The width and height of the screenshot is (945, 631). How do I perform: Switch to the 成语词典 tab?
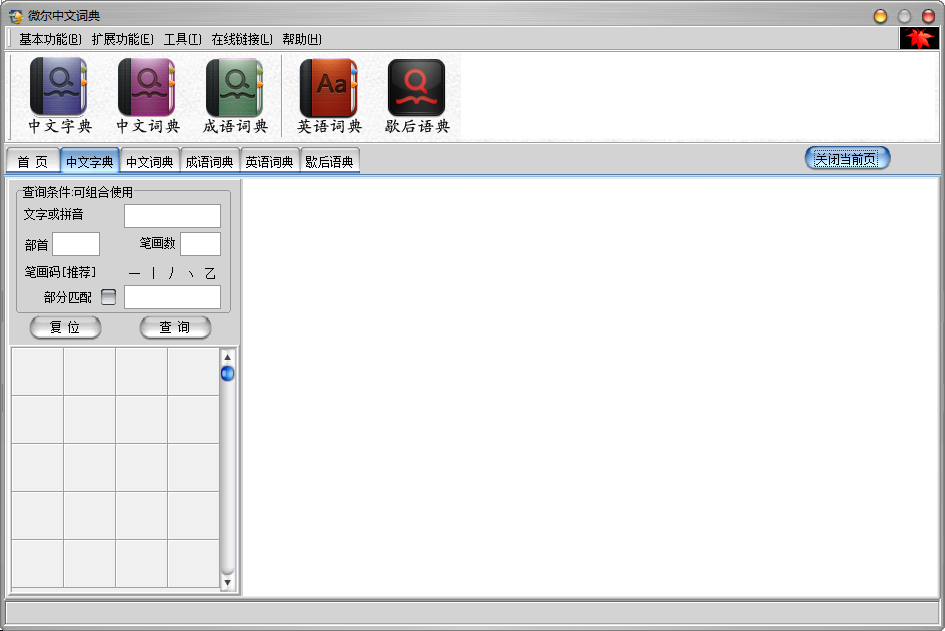[210, 162]
